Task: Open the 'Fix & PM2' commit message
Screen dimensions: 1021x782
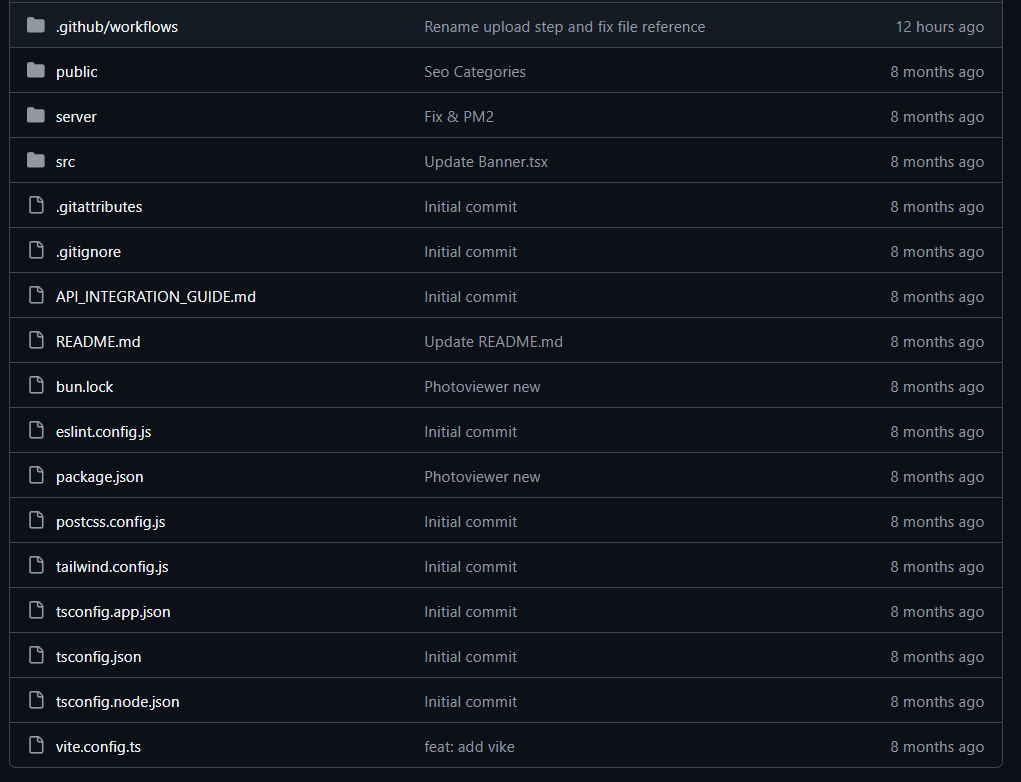Action: click(458, 117)
